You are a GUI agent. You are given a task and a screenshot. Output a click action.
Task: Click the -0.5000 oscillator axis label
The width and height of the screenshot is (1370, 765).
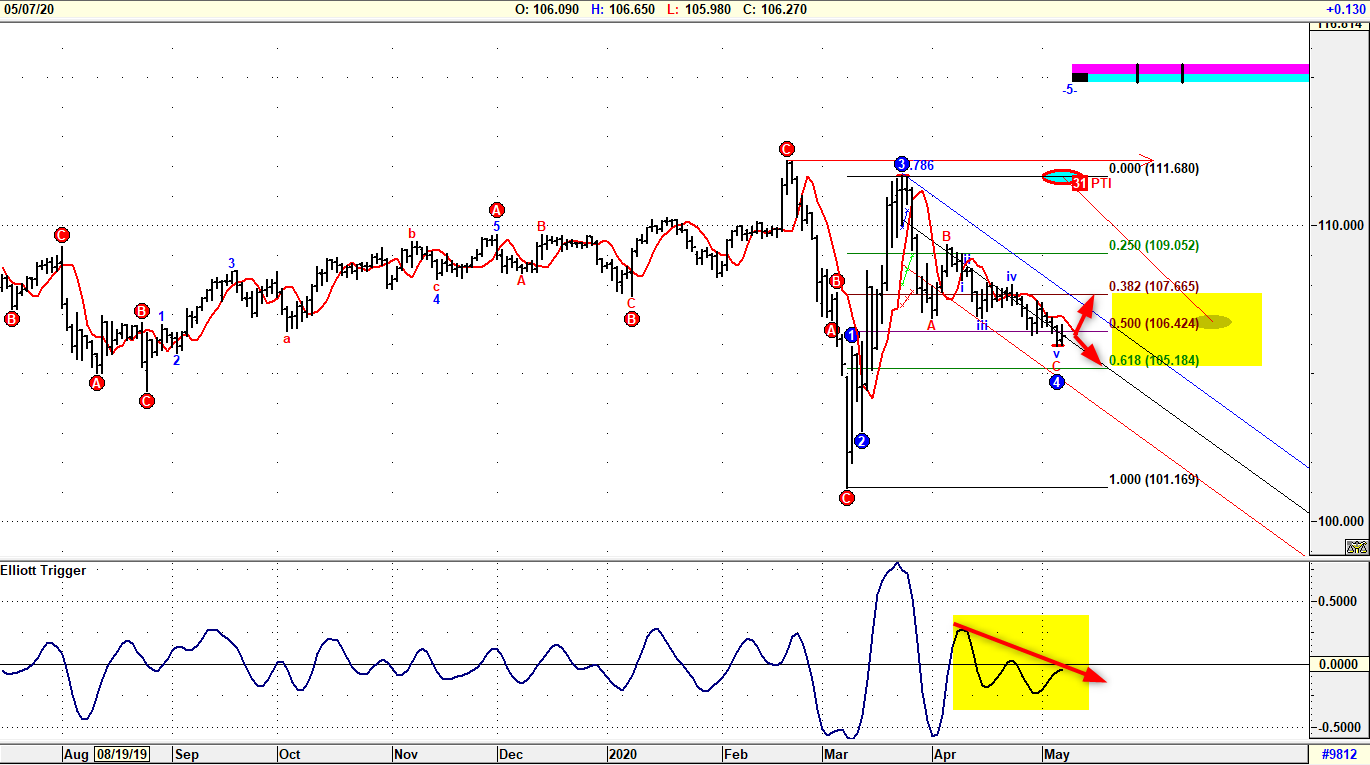(x=1338, y=728)
